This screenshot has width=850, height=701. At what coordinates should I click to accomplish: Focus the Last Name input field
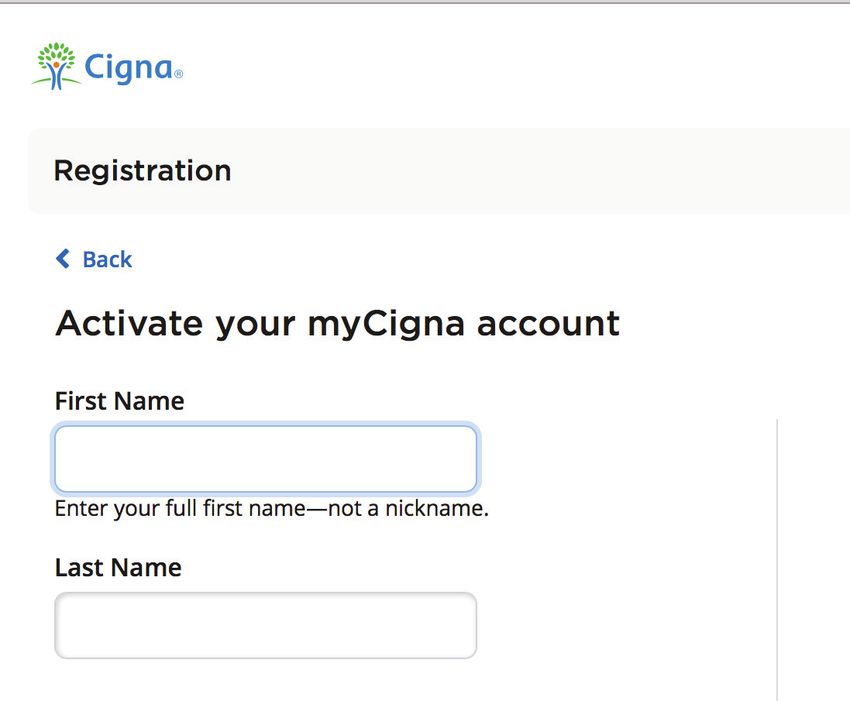pyautogui.click(x=266, y=625)
